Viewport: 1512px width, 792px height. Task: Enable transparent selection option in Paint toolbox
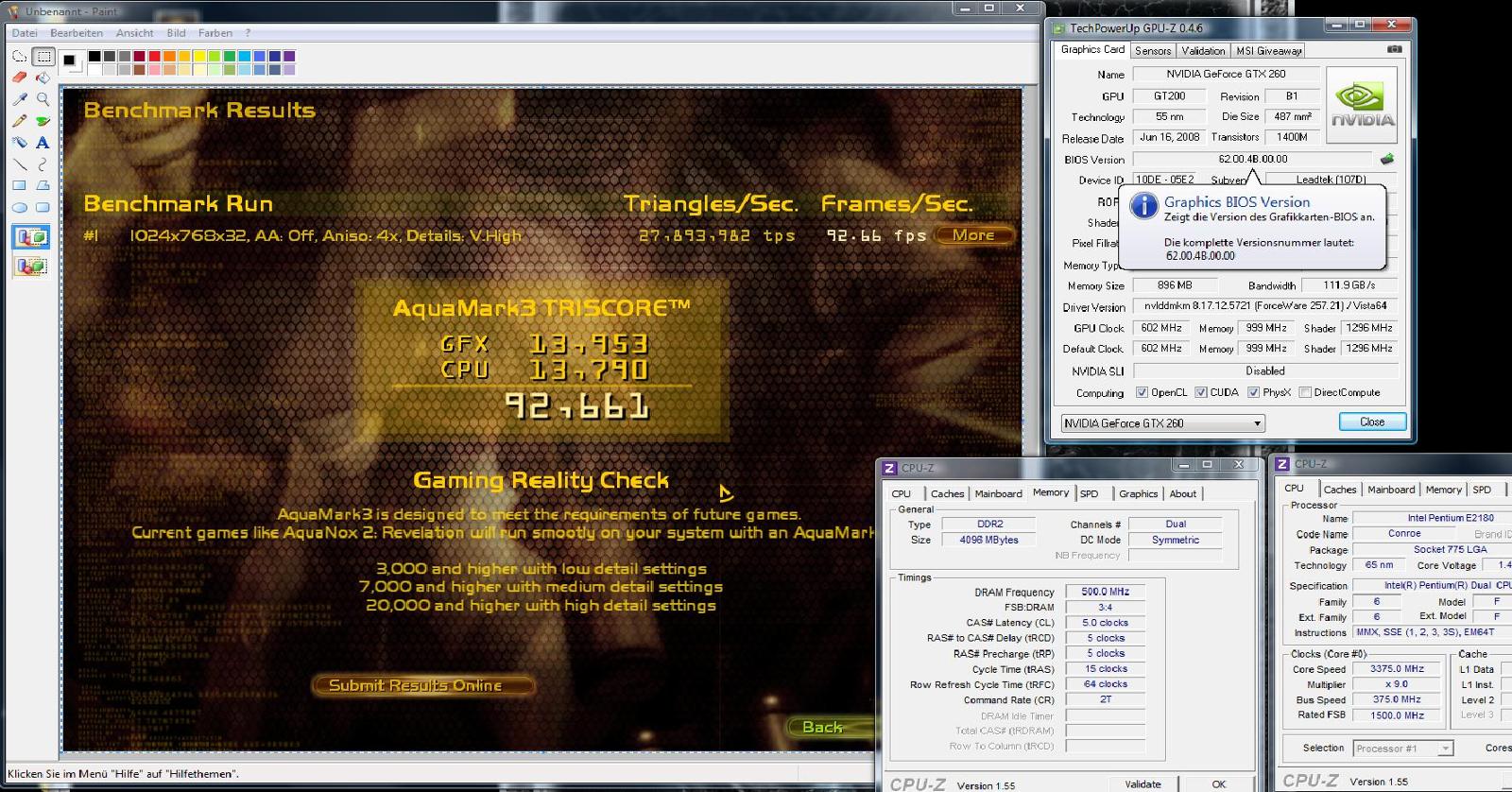click(31, 267)
